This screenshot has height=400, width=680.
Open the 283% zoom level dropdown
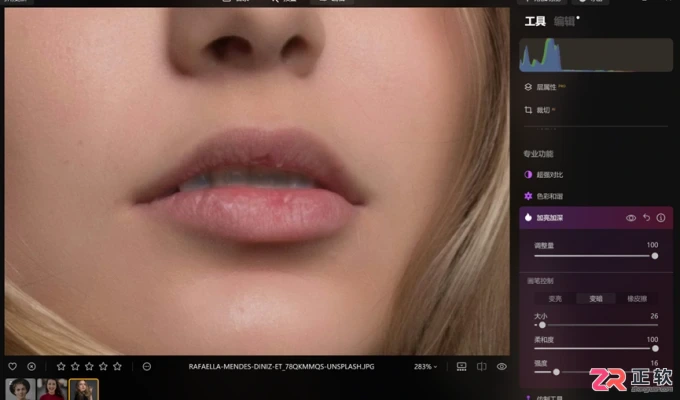click(425, 367)
